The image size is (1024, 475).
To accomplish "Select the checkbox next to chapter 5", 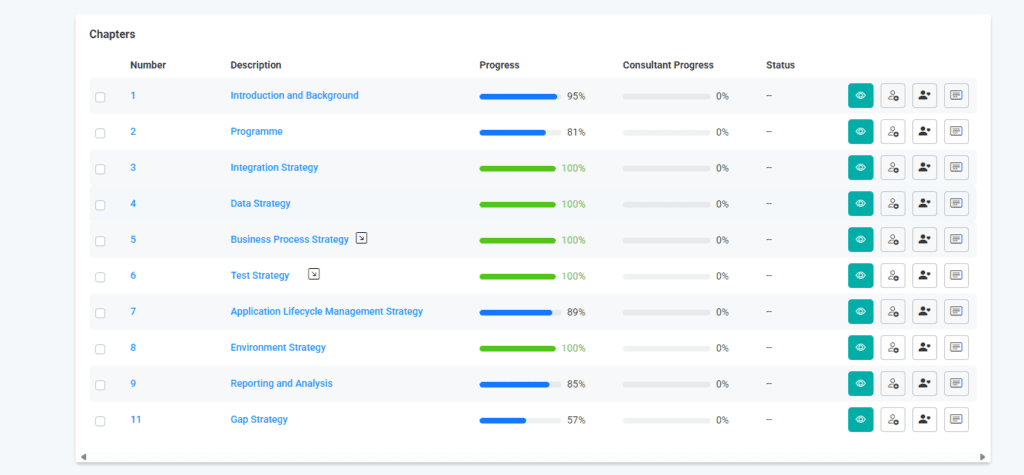I will pos(100,241).
